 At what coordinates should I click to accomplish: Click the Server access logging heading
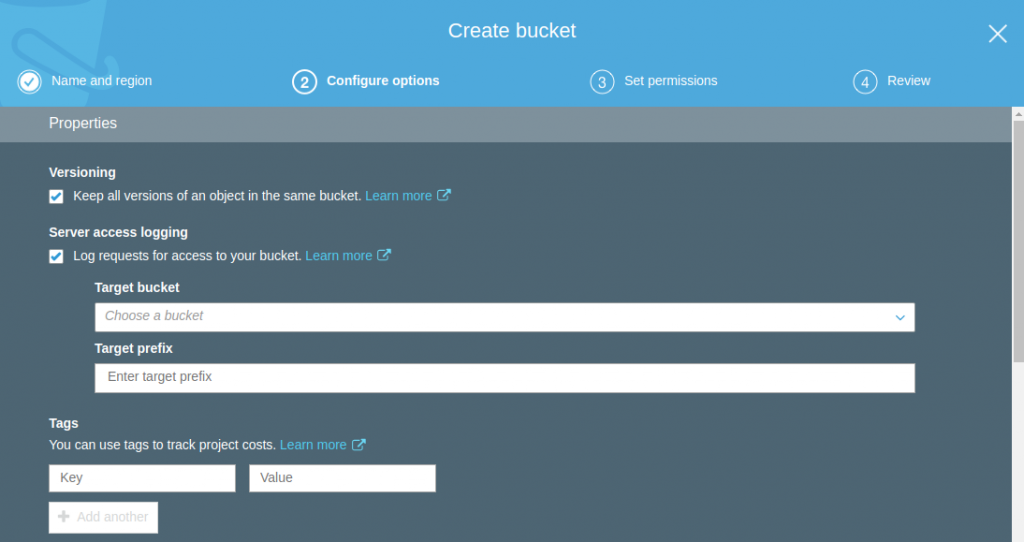coord(118,232)
